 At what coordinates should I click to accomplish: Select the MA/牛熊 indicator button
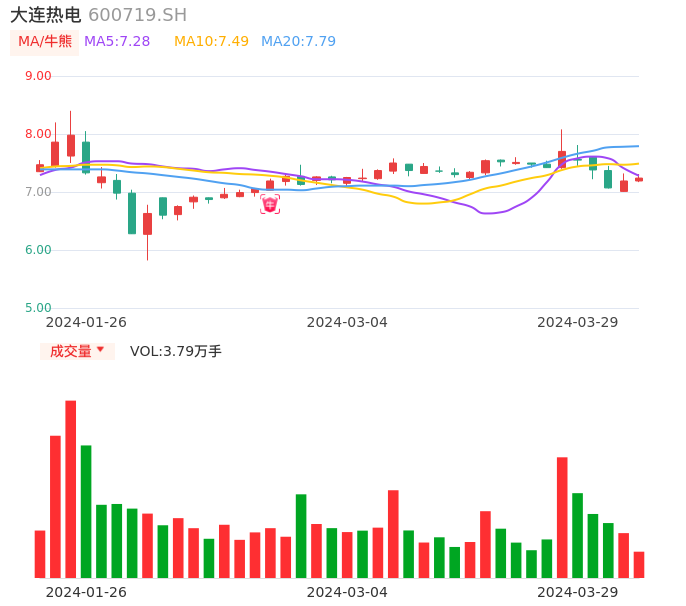click(x=45, y=42)
